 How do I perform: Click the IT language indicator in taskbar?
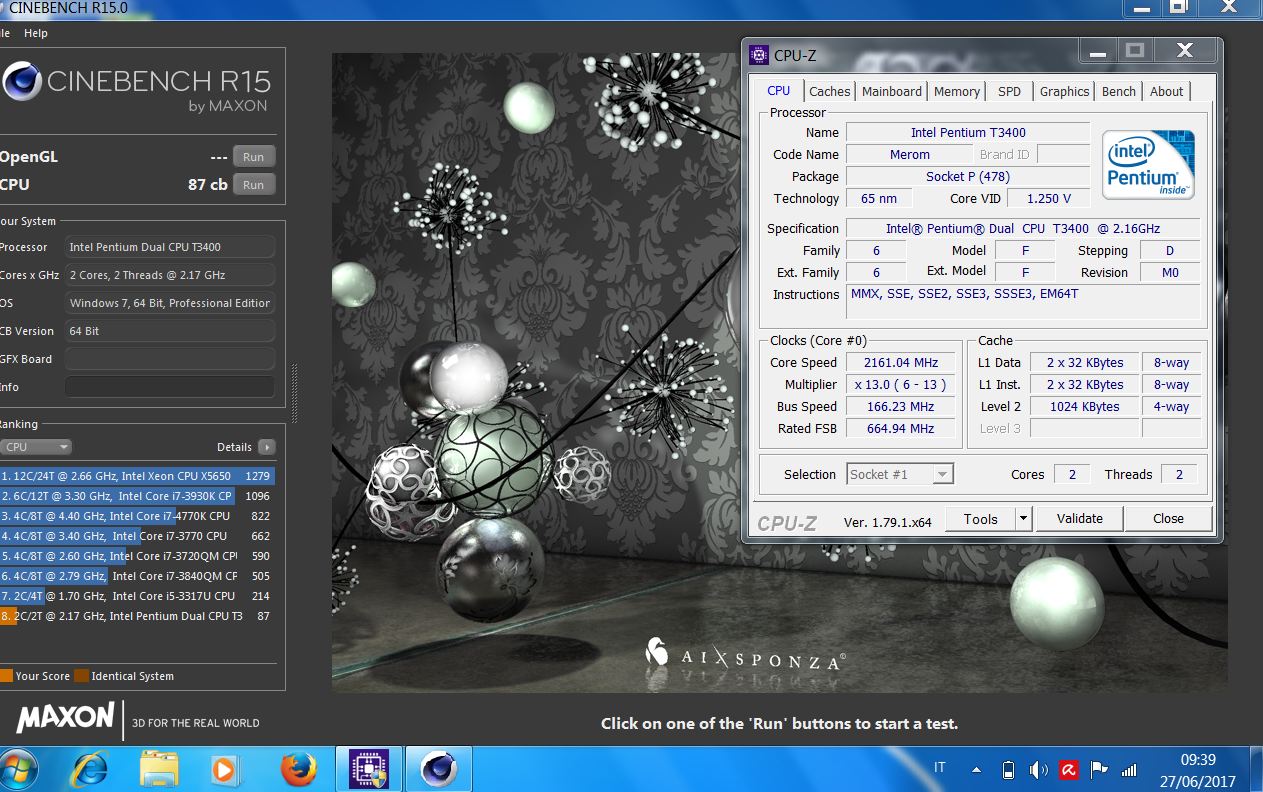939,768
